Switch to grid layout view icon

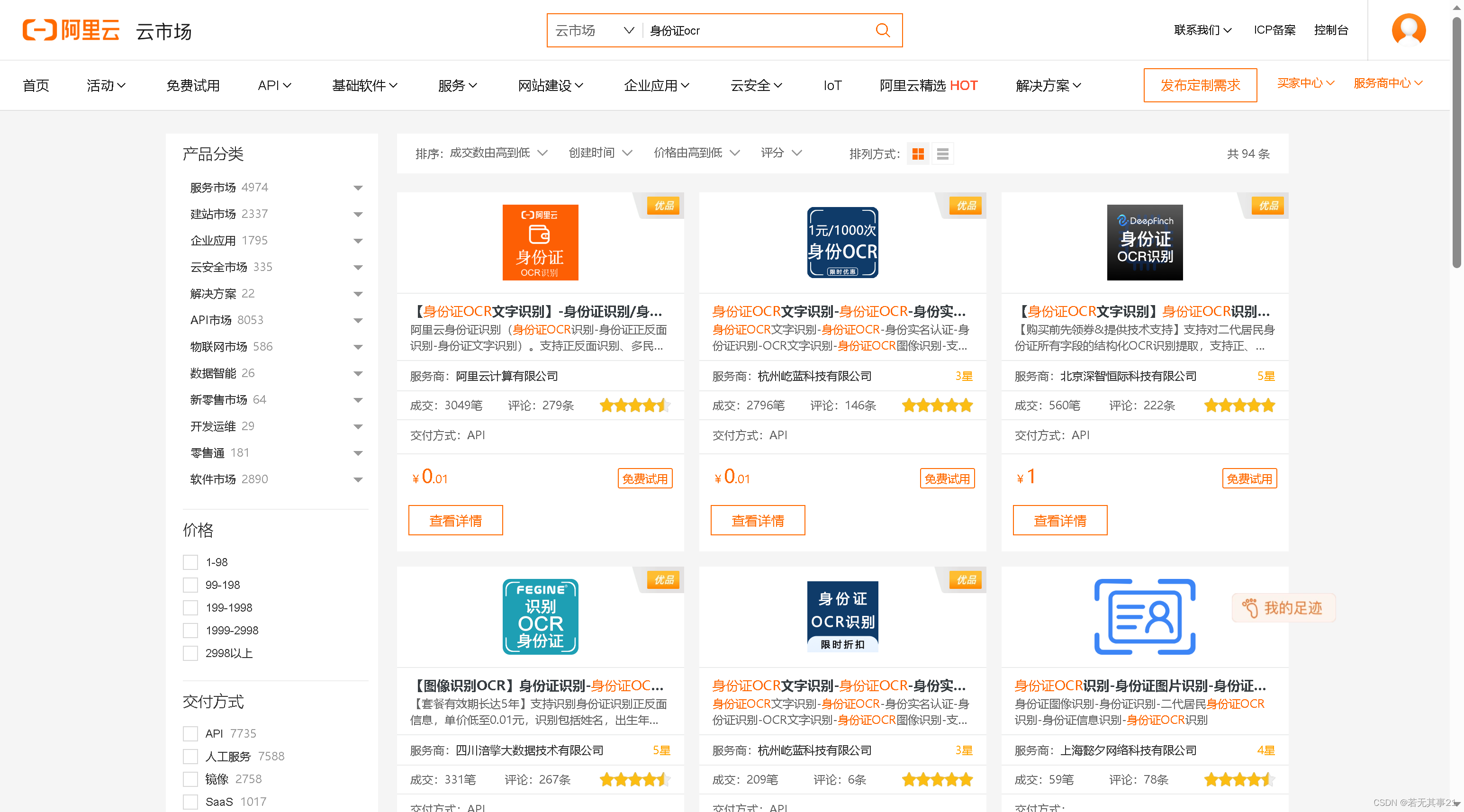click(x=918, y=154)
